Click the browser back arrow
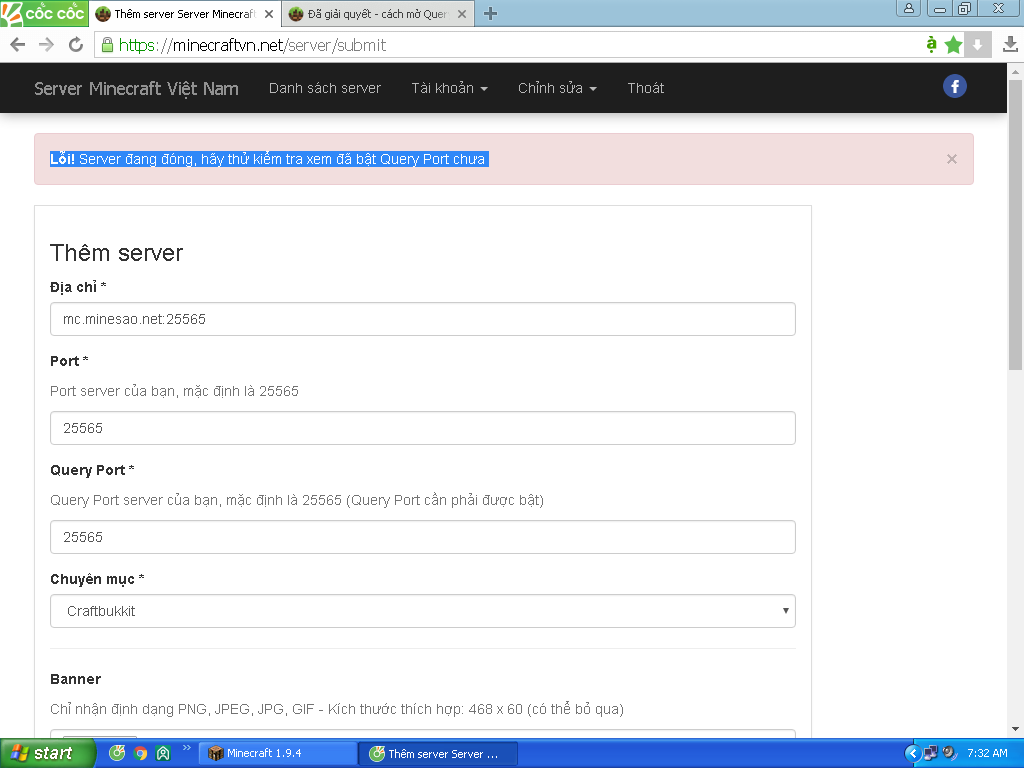This screenshot has height=768, width=1024. point(18,44)
